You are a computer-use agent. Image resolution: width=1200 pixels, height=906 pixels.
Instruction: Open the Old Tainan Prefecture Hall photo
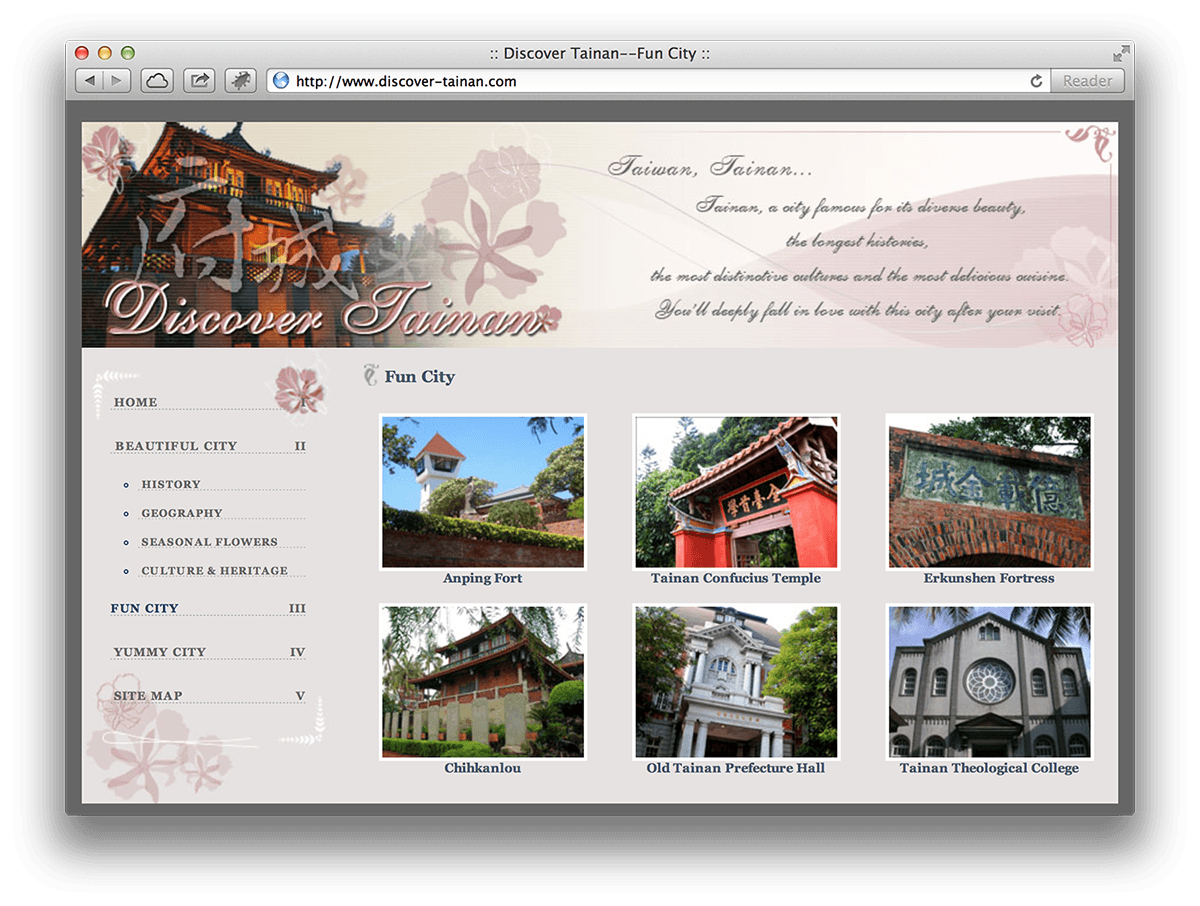[x=736, y=682]
